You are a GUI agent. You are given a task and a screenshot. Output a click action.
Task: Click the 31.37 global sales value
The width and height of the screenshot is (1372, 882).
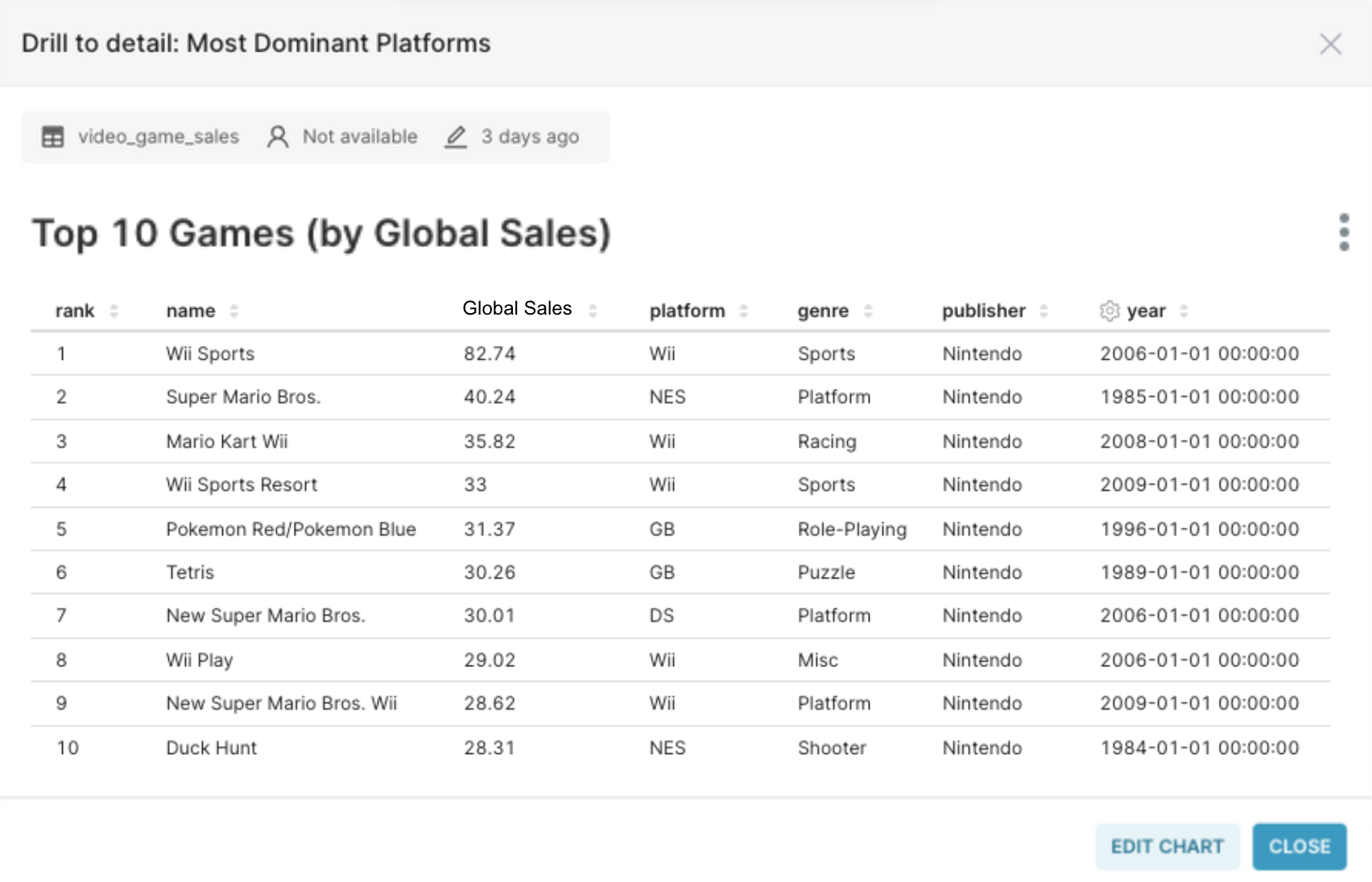pyautogui.click(x=490, y=529)
